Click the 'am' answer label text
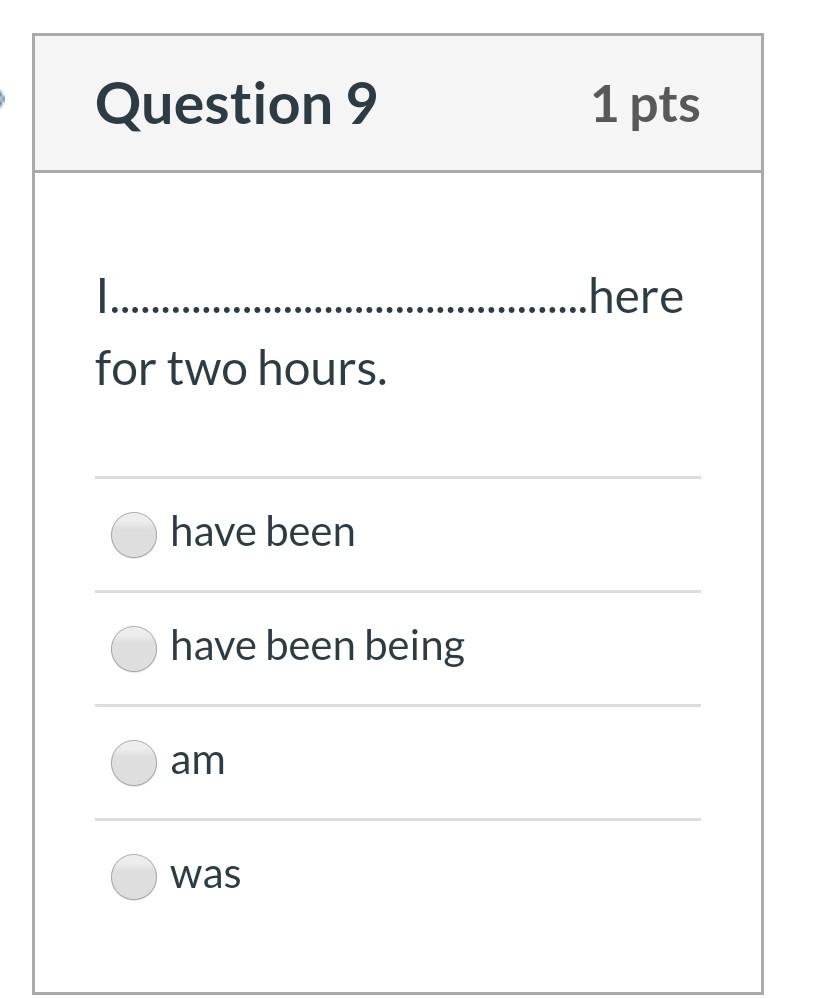Viewport: 820px width, 999px height. pyautogui.click(x=197, y=760)
